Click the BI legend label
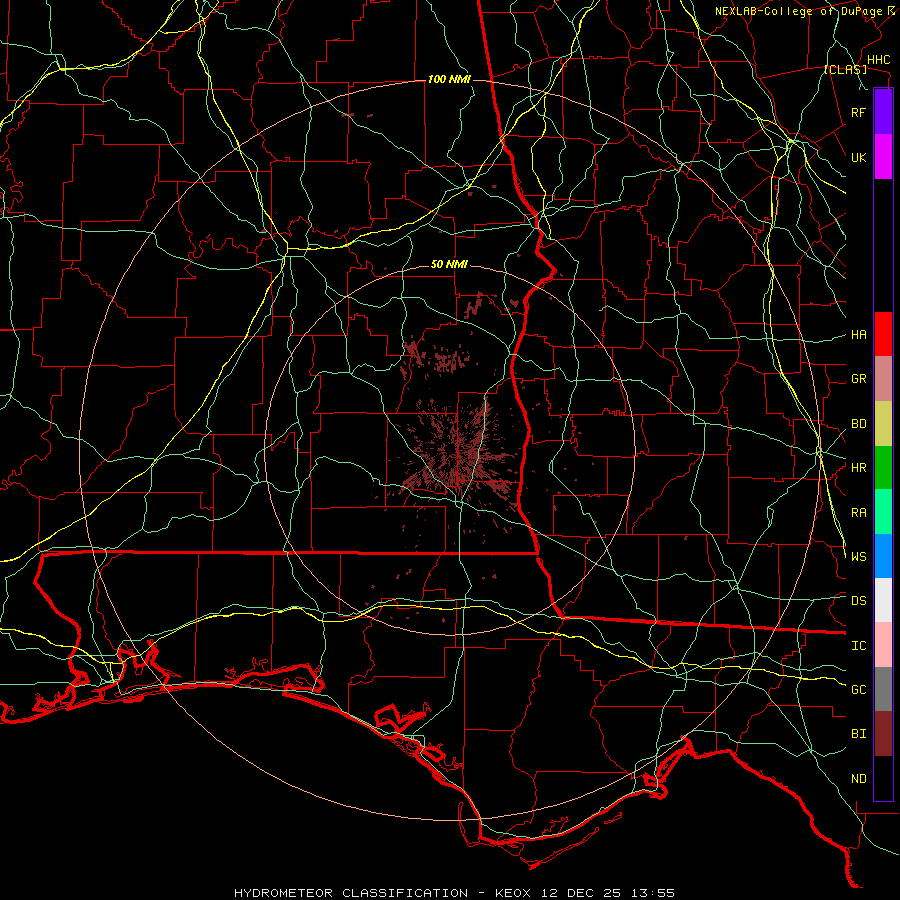The height and width of the screenshot is (900, 900). tap(859, 734)
